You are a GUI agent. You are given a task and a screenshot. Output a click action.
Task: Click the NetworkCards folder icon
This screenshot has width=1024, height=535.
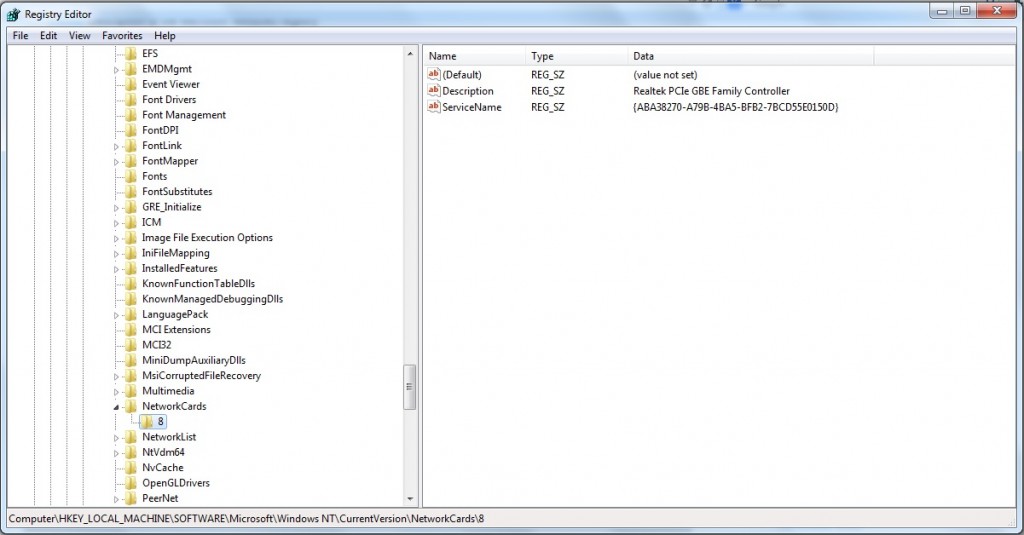click(x=131, y=407)
